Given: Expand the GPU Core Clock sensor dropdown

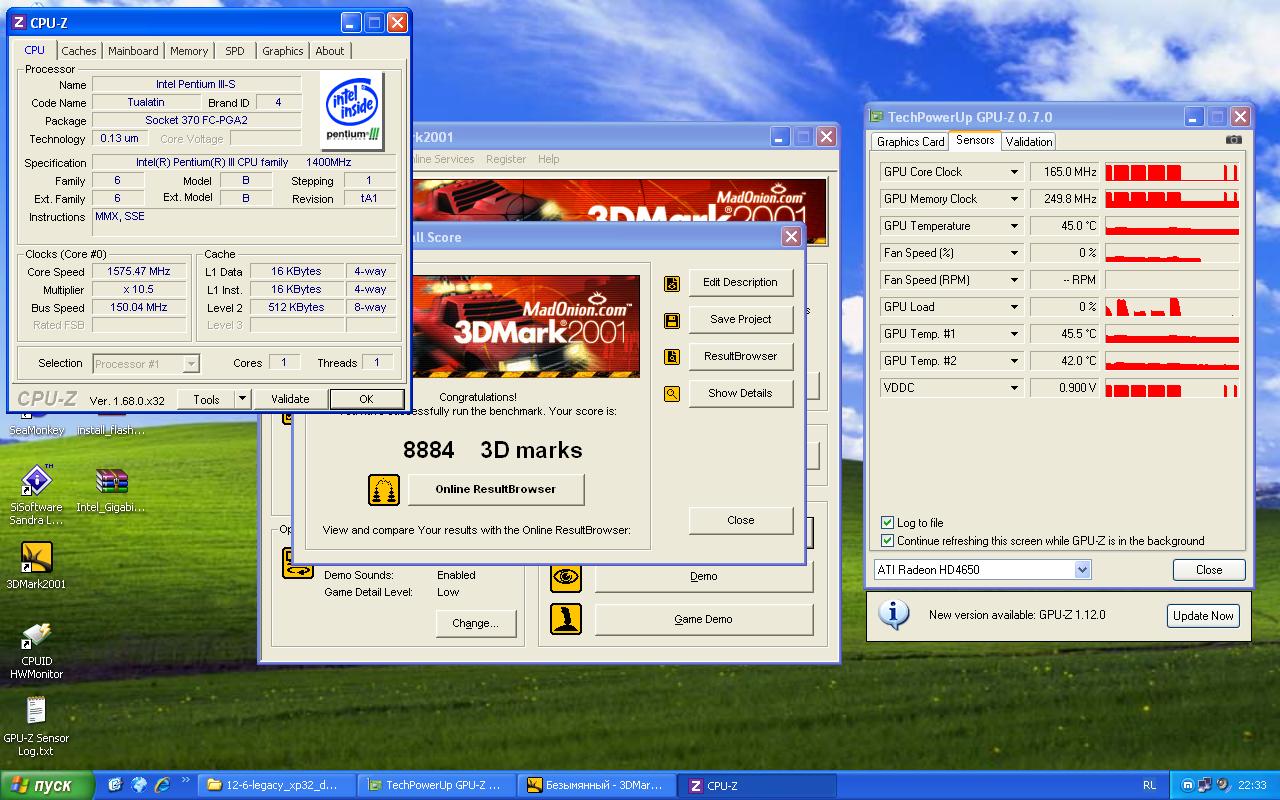Looking at the screenshot, I should click(x=1014, y=172).
